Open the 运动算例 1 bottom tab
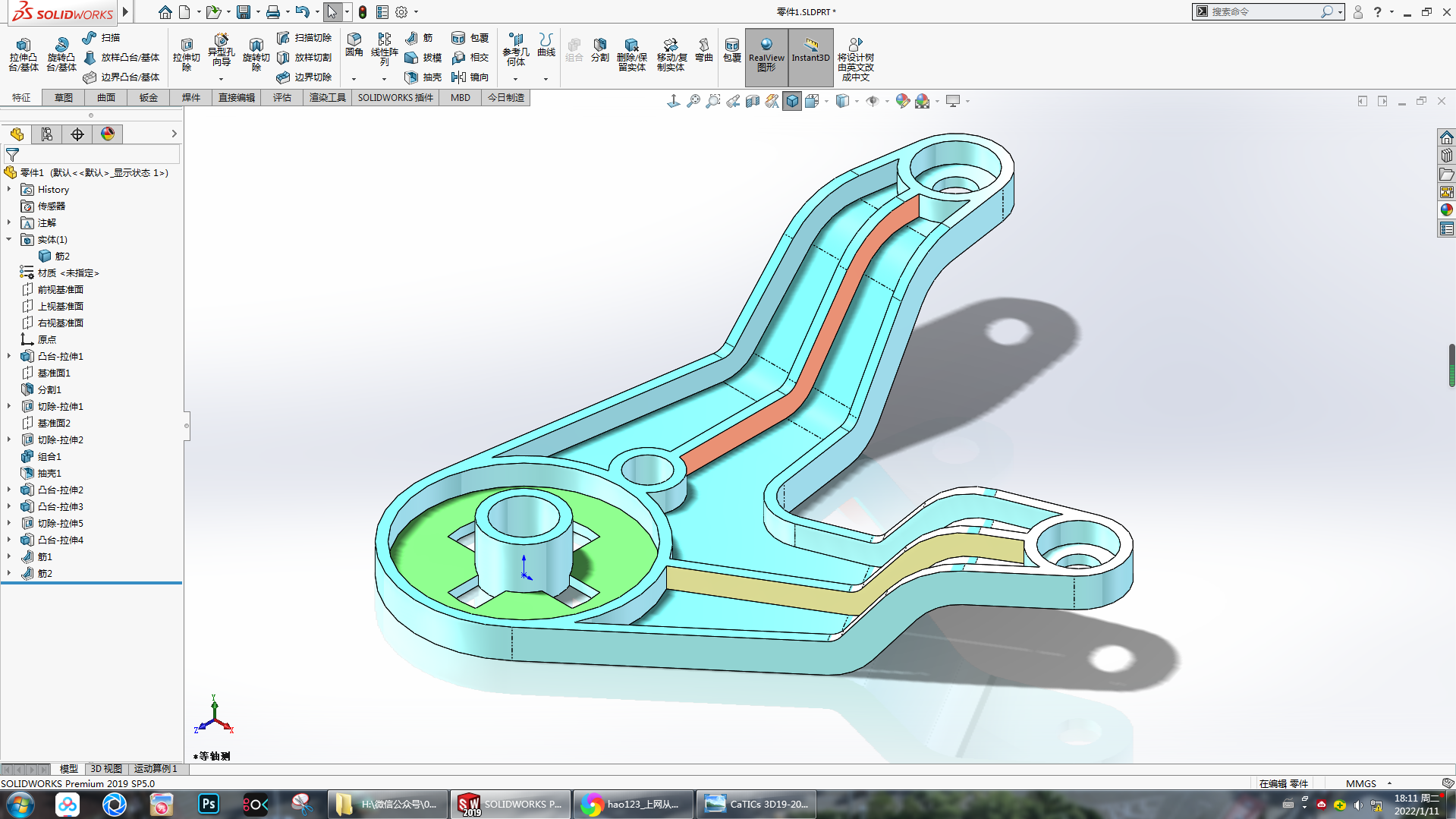Screen dimensions: 1456x819 156,769
